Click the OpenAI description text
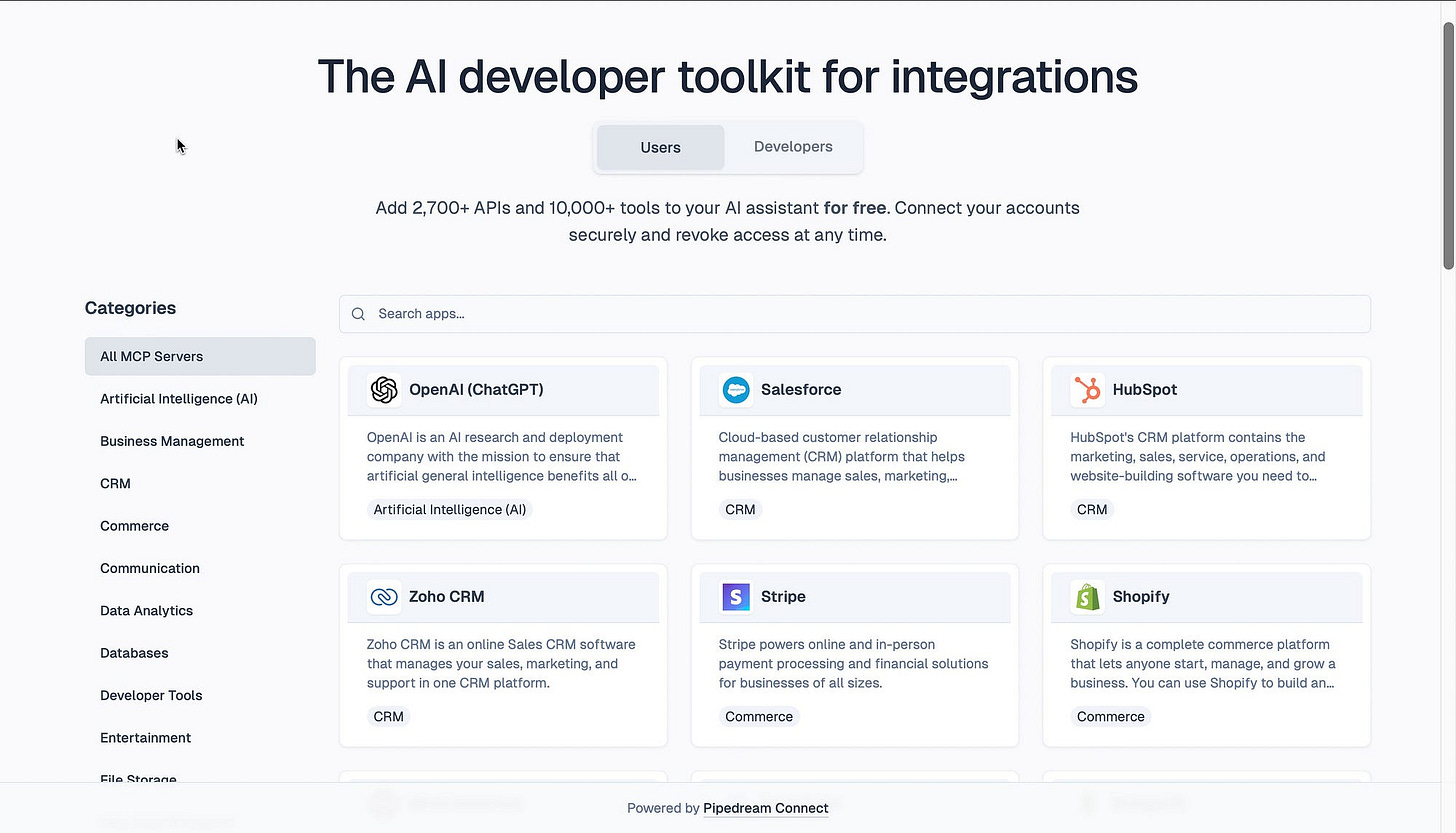Image resolution: width=1456 pixels, height=833 pixels. [502, 457]
